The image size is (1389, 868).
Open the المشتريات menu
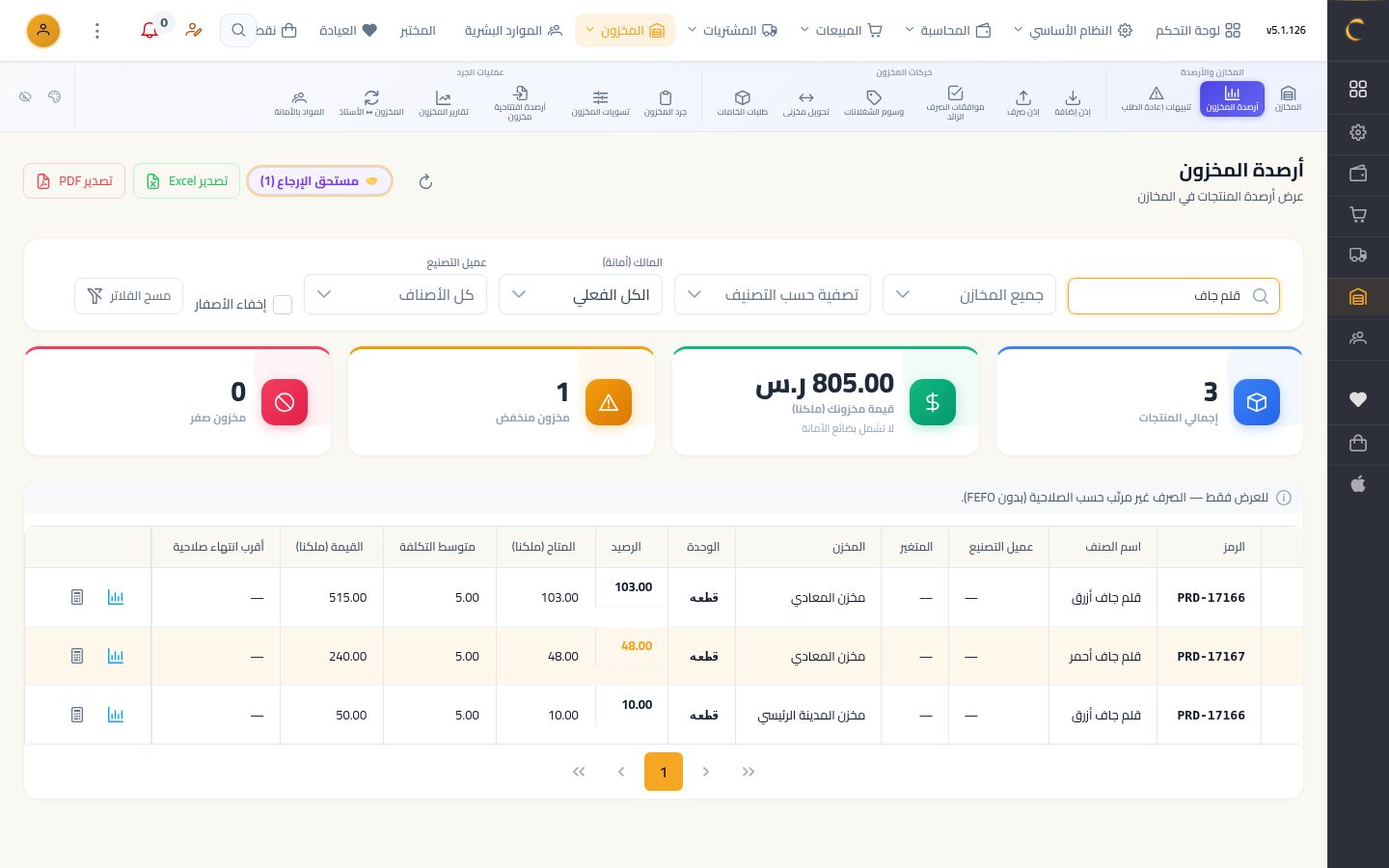732,31
